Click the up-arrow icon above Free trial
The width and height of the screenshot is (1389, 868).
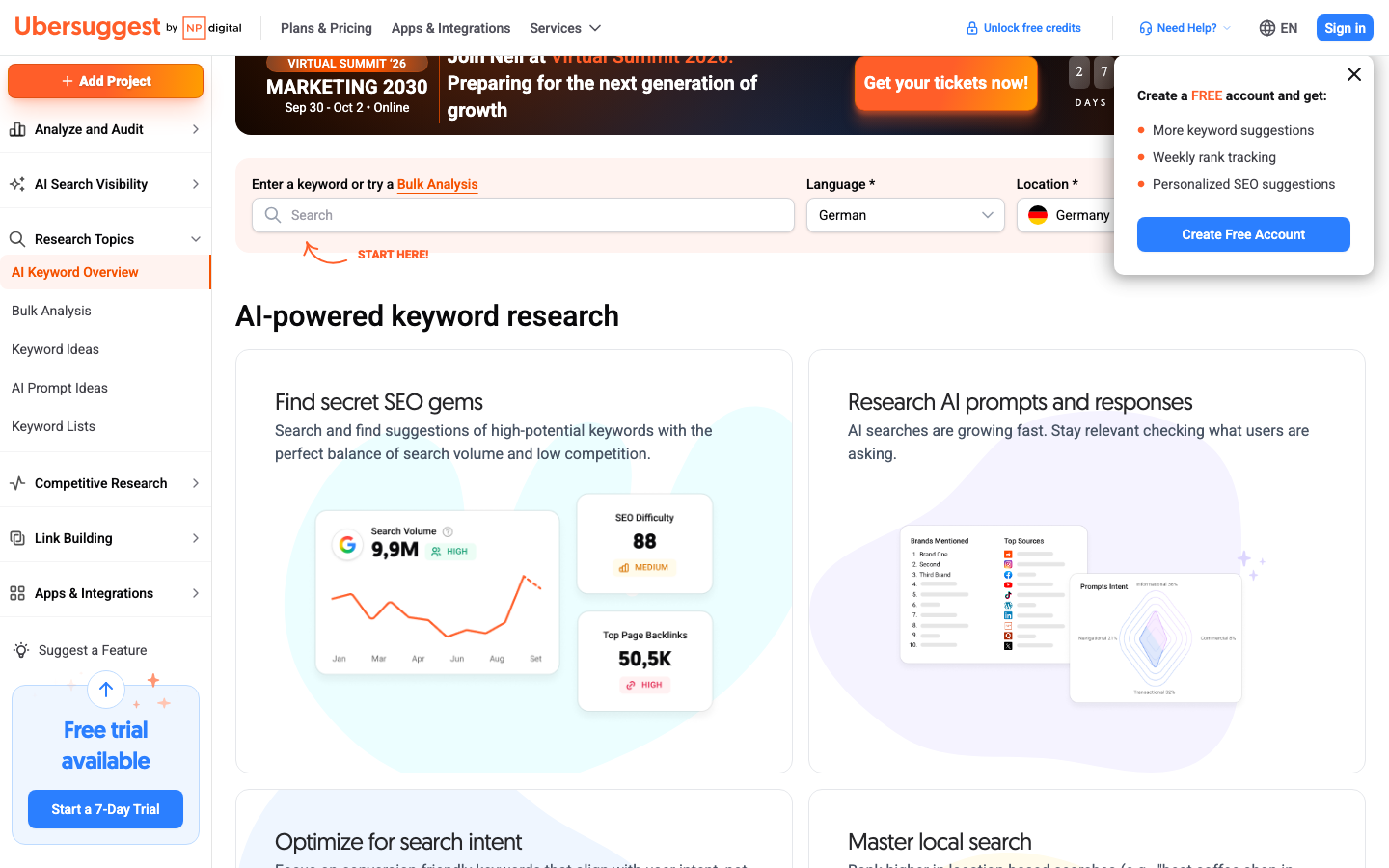pyautogui.click(x=106, y=690)
